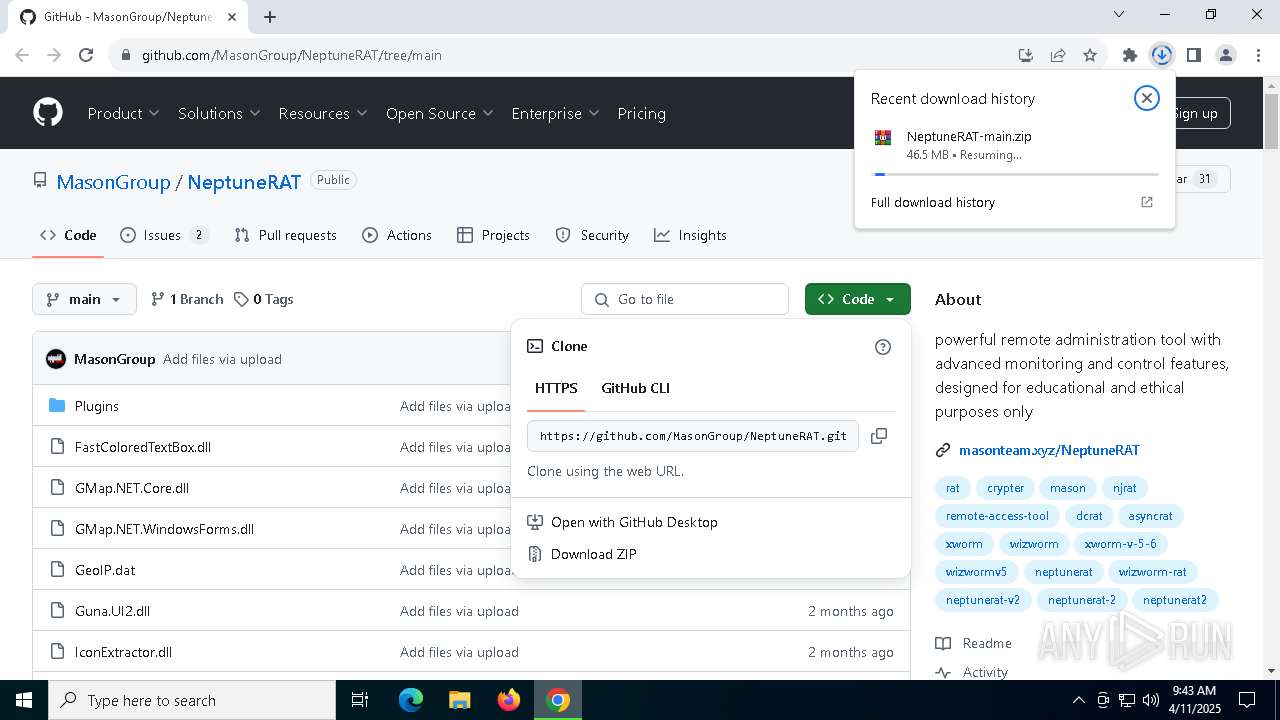Expand the Resources menu
Viewport: 1280px width, 720px height.
pos(323,113)
